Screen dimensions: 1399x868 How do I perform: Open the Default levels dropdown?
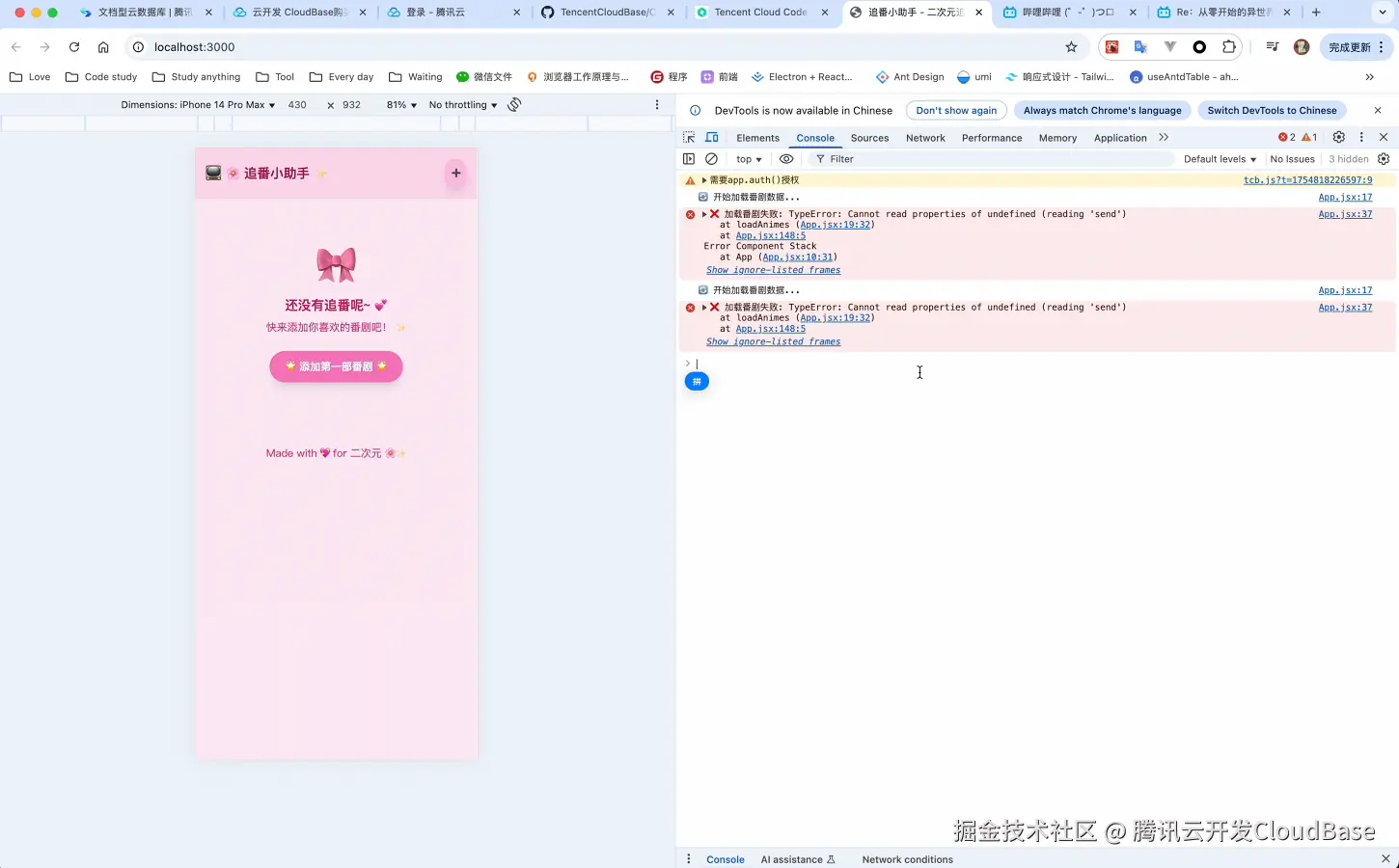[1219, 158]
